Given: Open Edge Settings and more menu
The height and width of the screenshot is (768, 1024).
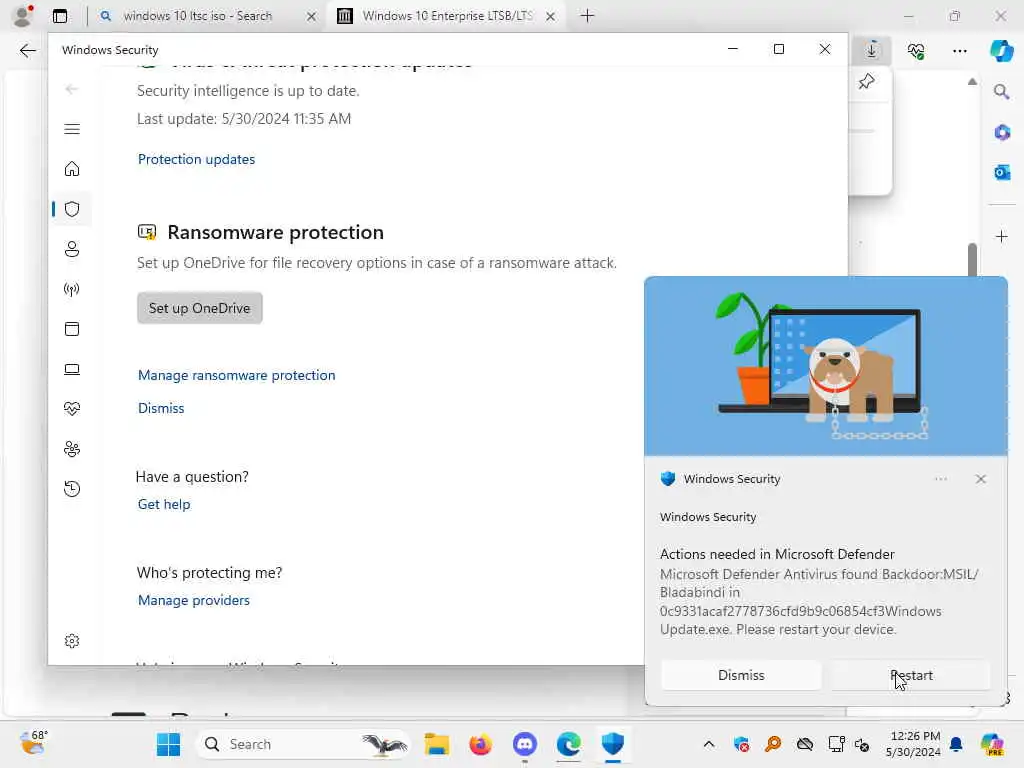Looking at the screenshot, I should point(959,50).
